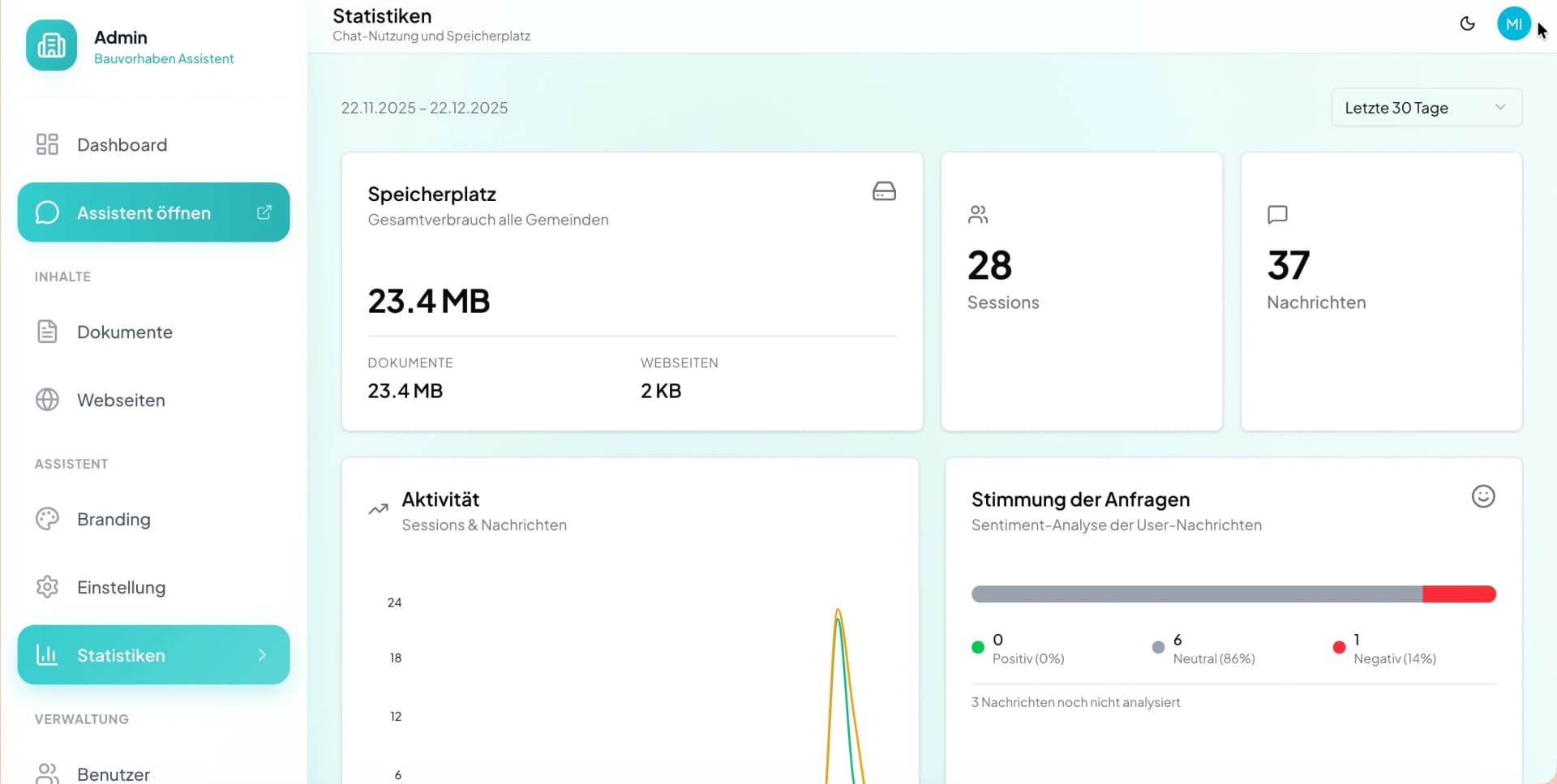This screenshot has width=1557, height=784.
Task: Click the '3 Nachrichten noch nicht analysiert' note
Action: tap(1075, 702)
